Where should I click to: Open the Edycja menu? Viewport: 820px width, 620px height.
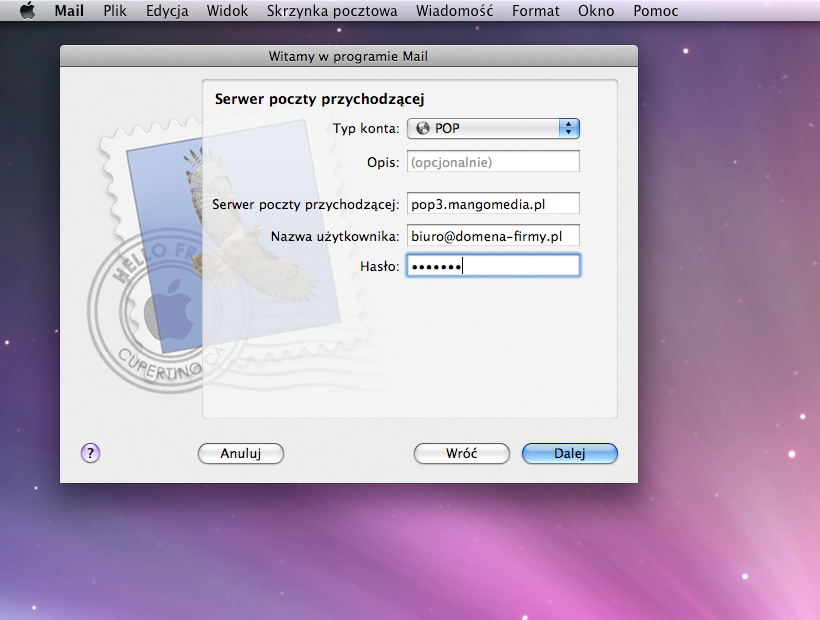(167, 10)
